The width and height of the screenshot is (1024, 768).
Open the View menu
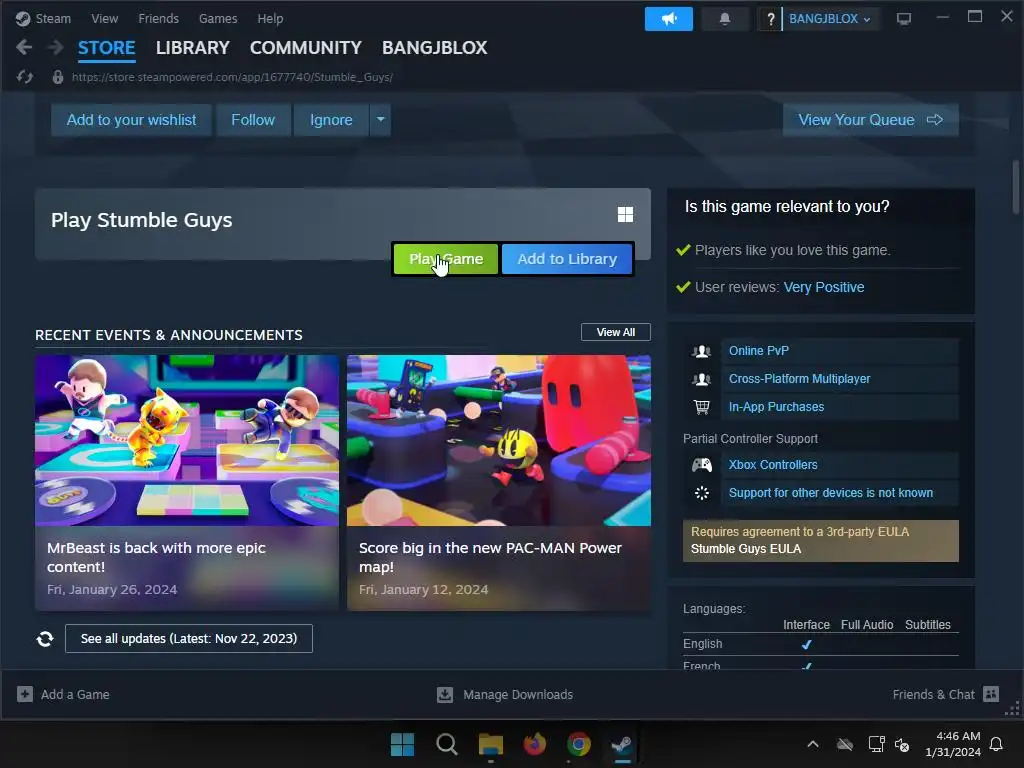tap(104, 19)
